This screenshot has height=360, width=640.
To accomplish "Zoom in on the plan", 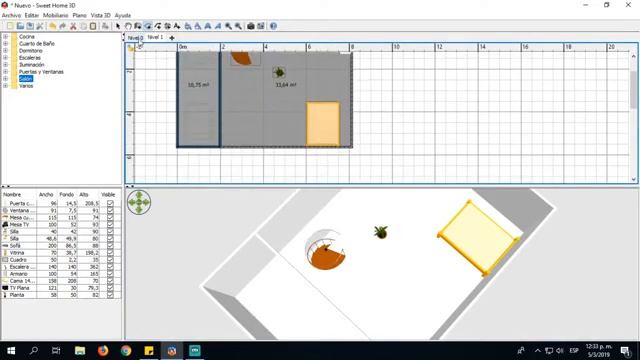I will coord(228,26).
